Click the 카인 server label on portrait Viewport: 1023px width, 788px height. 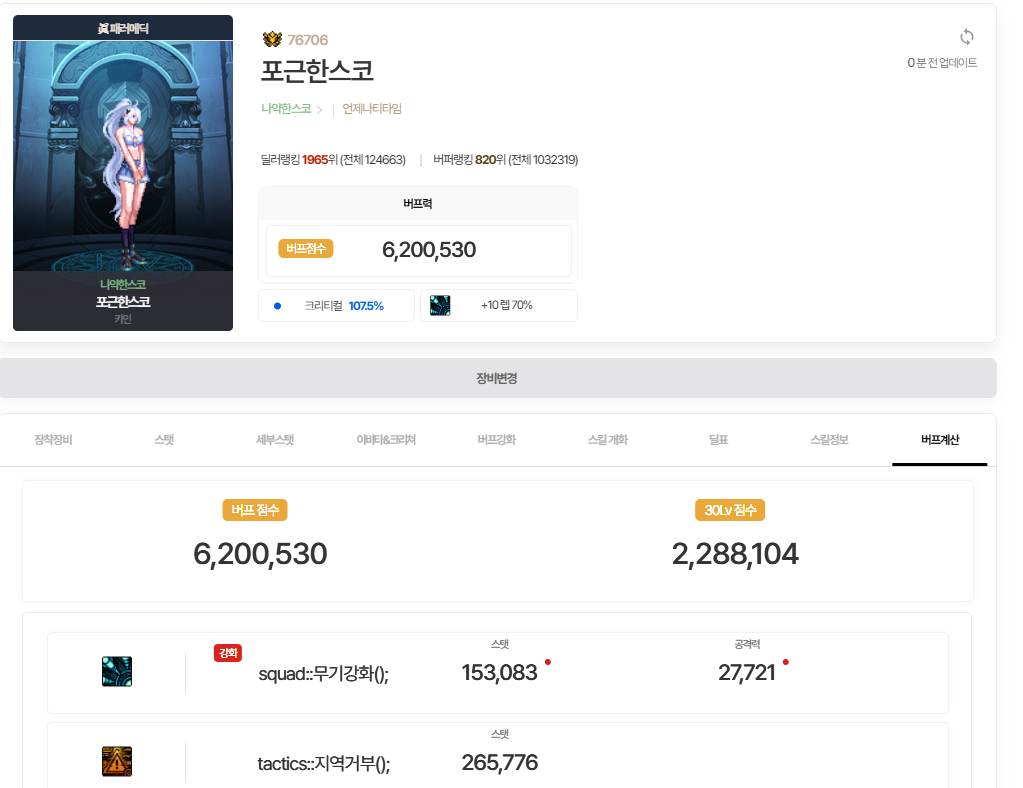(x=123, y=319)
